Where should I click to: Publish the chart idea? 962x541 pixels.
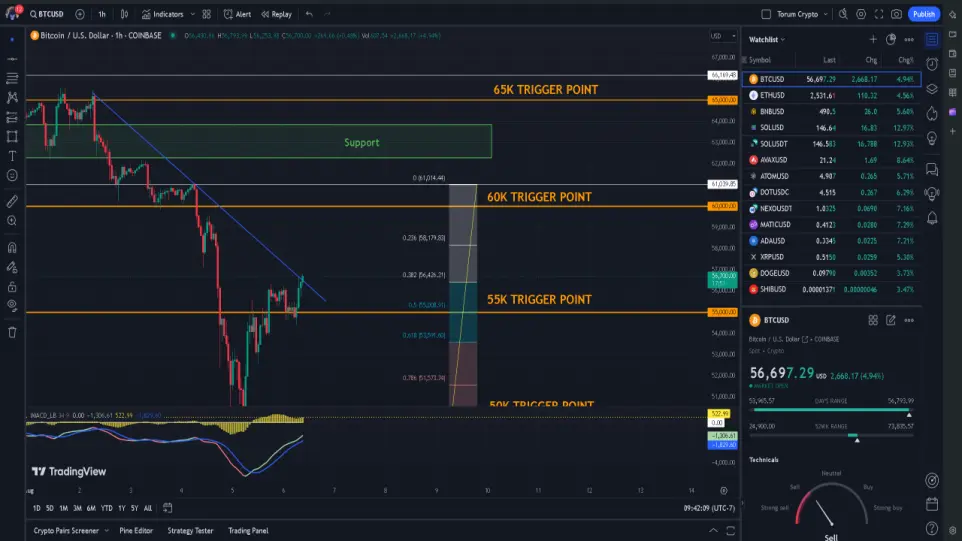(924, 14)
